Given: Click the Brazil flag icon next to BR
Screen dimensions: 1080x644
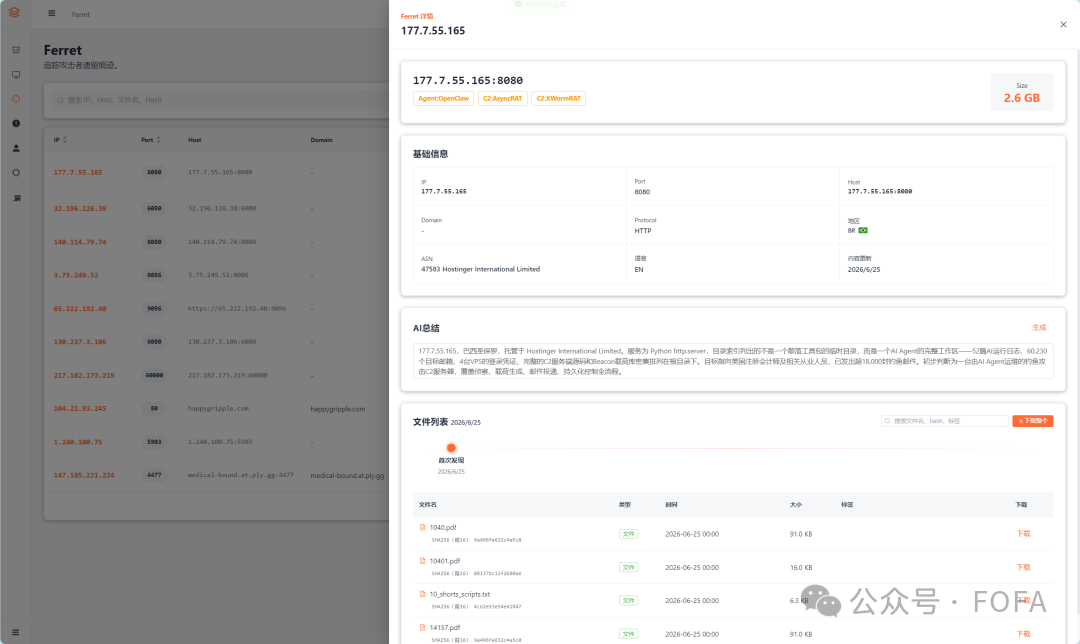Looking at the screenshot, I should click(x=863, y=231).
